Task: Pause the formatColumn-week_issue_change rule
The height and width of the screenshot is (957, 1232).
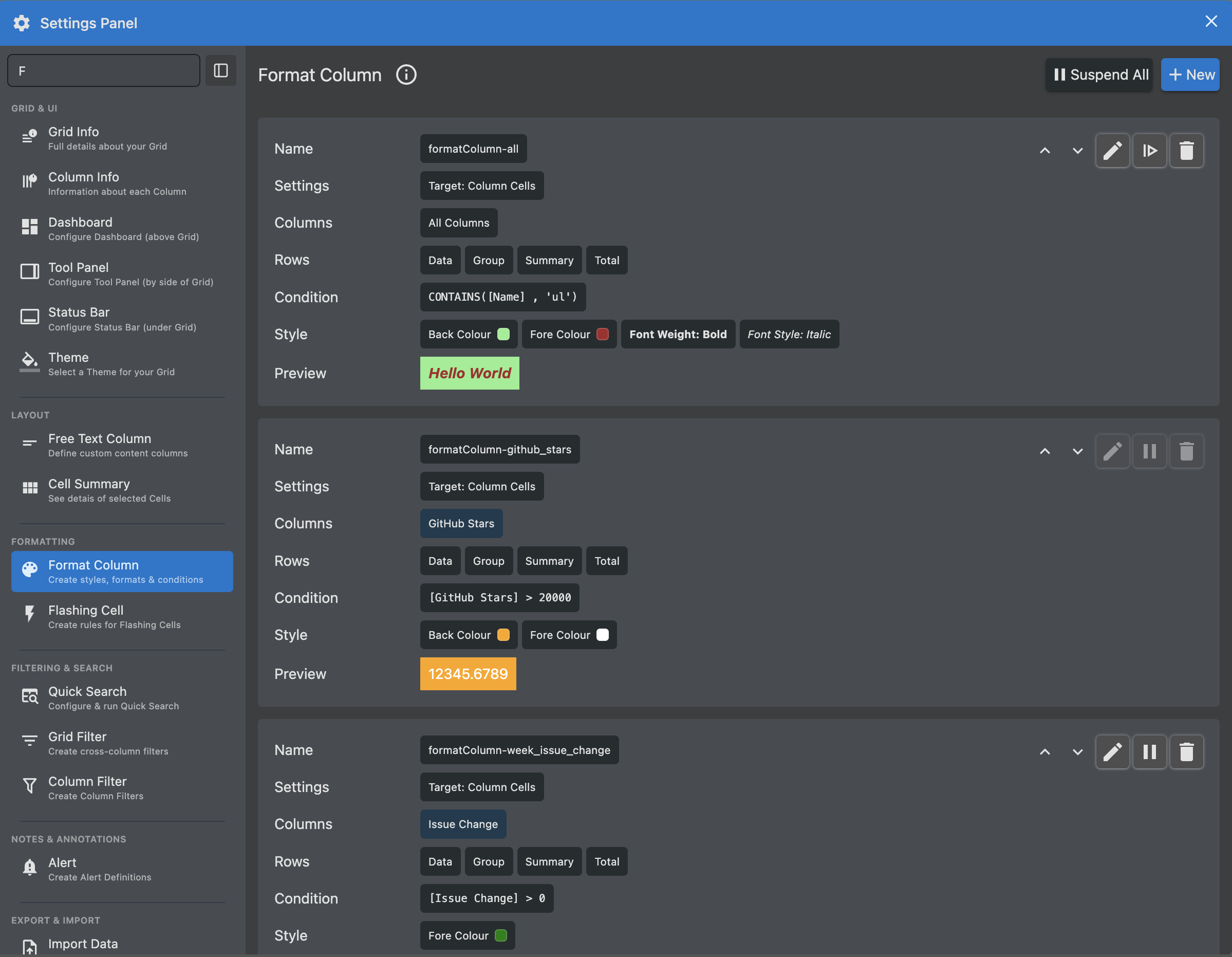Action: tap(1149, 751)
